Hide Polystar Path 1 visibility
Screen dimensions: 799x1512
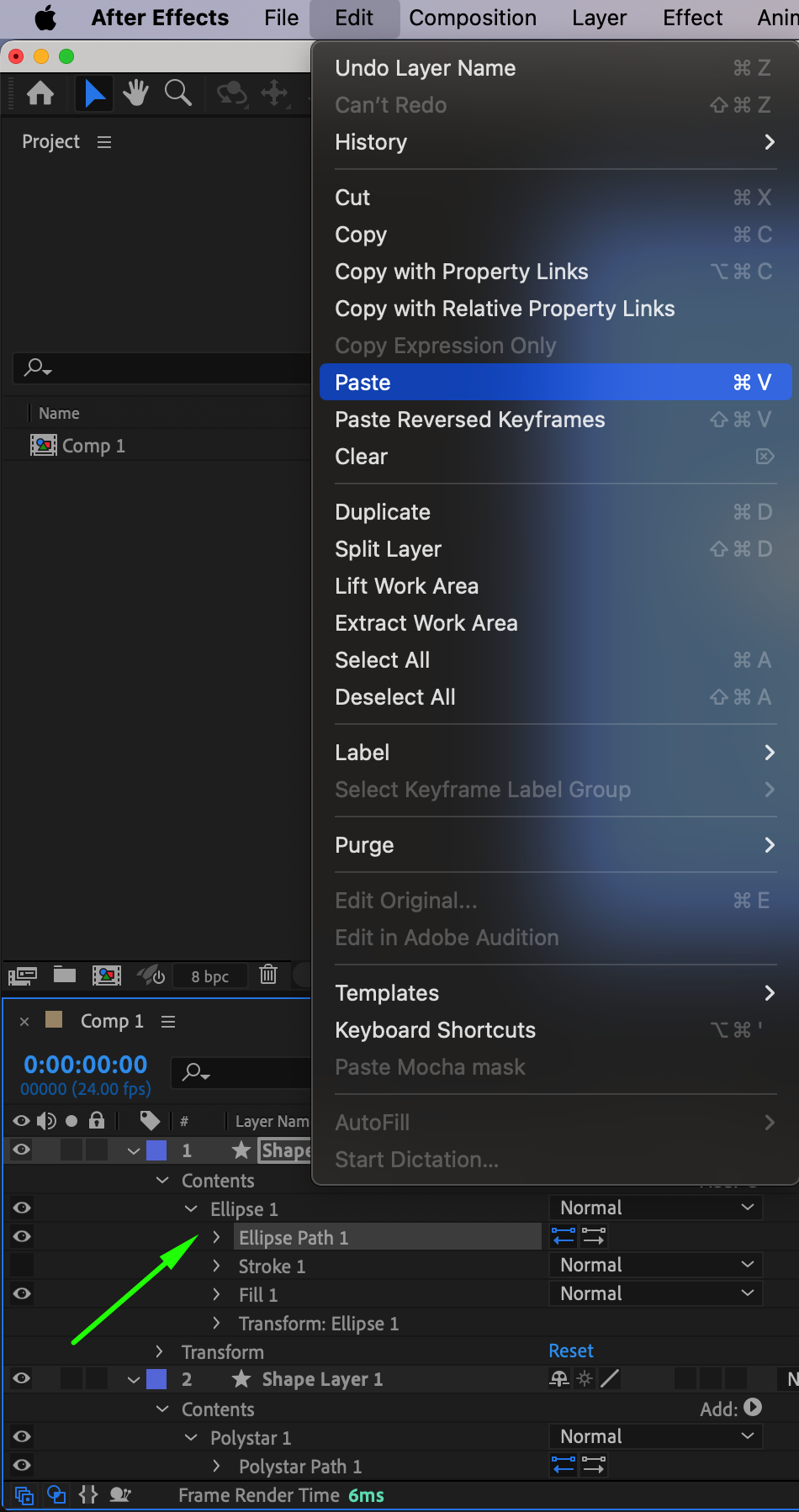coord(22,1465)
